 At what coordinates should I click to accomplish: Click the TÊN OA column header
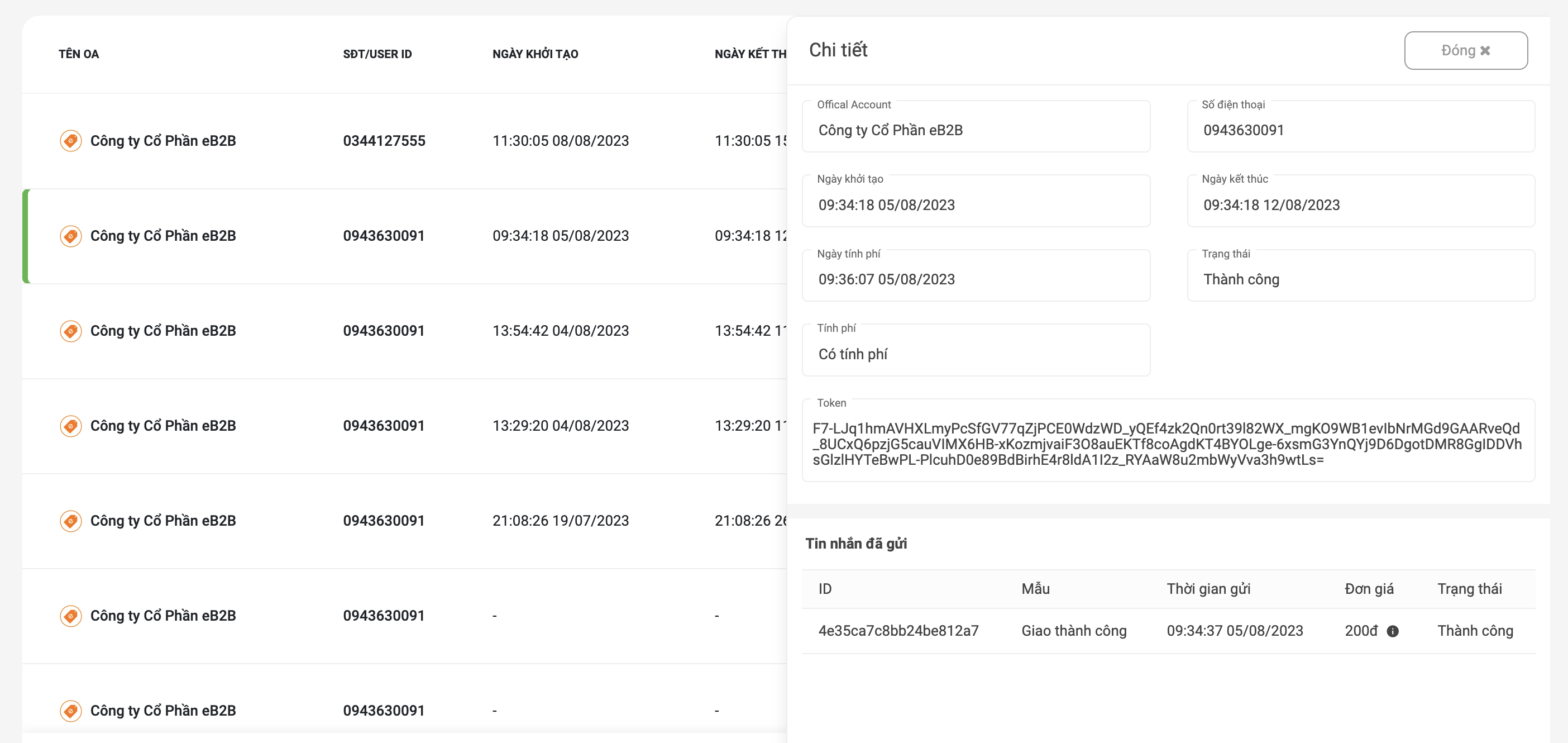pyautogui.click(x=79, y=54)
